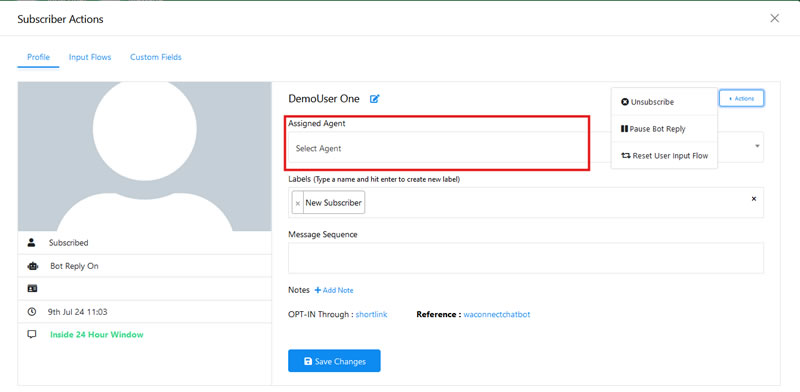The image size is (800, 392).
Task: Click the New Subscriber label text
Action: (334, 203)
